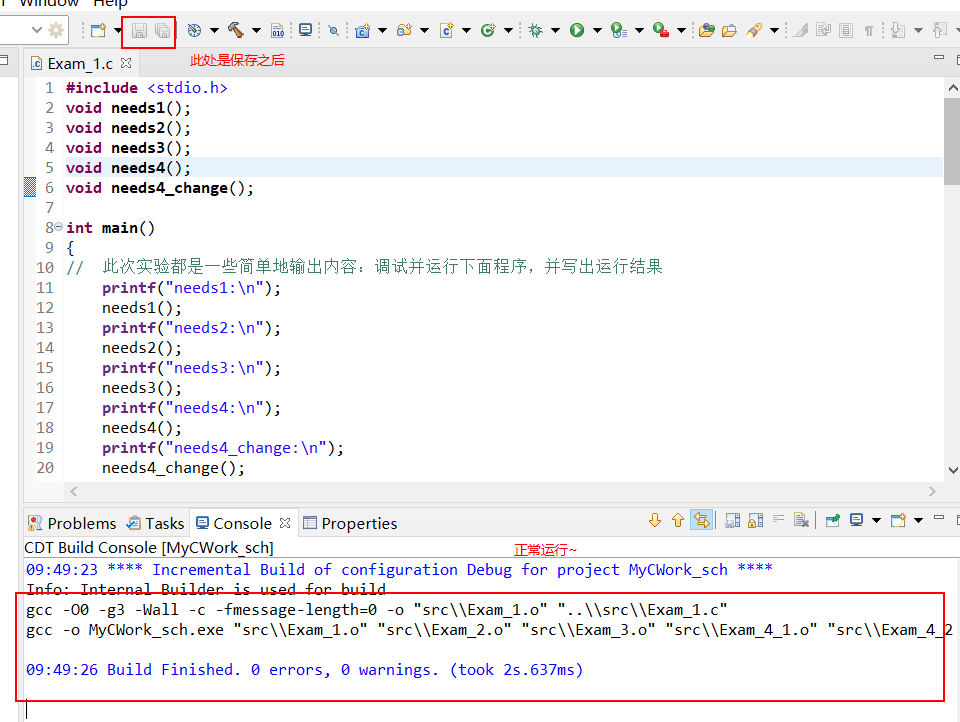Save all open editors
The image size is (960, 722).
[163, 31]
